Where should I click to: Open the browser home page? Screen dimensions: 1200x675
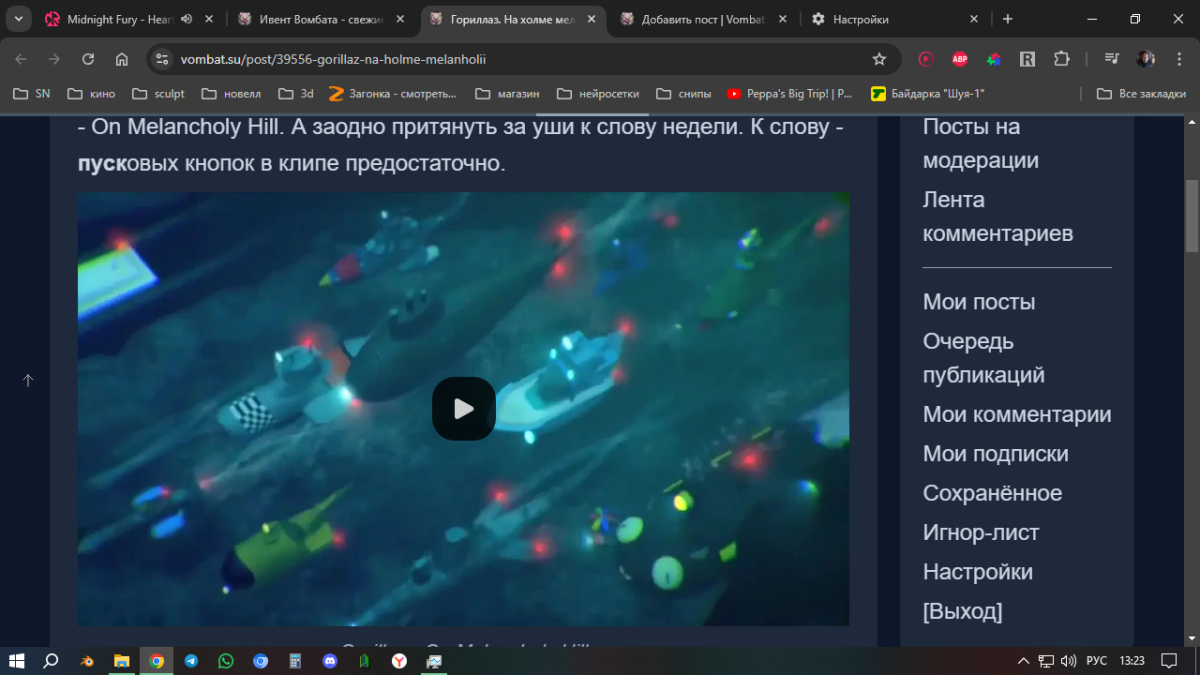point(122,59)
